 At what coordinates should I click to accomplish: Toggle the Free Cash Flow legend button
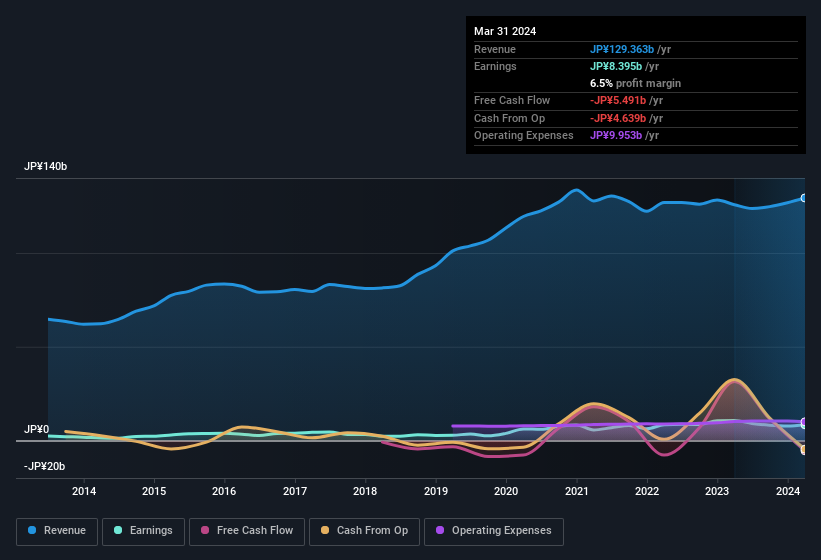point(247,531)
